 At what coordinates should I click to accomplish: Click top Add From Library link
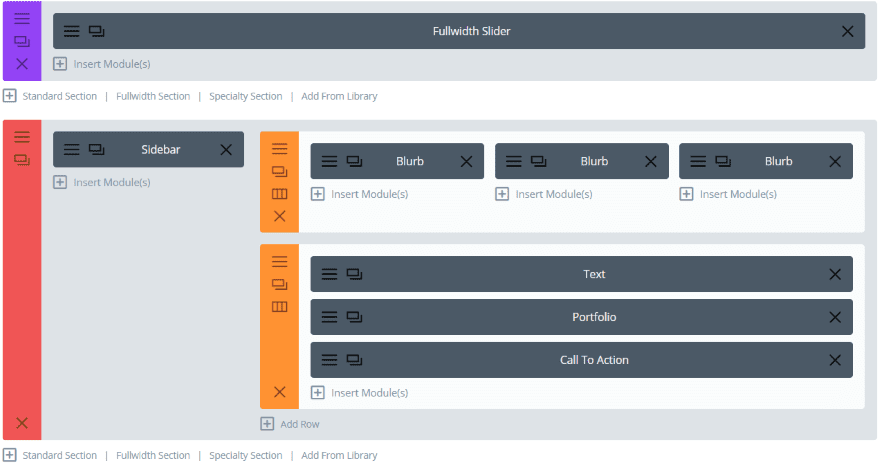click(x=339, y=96)
